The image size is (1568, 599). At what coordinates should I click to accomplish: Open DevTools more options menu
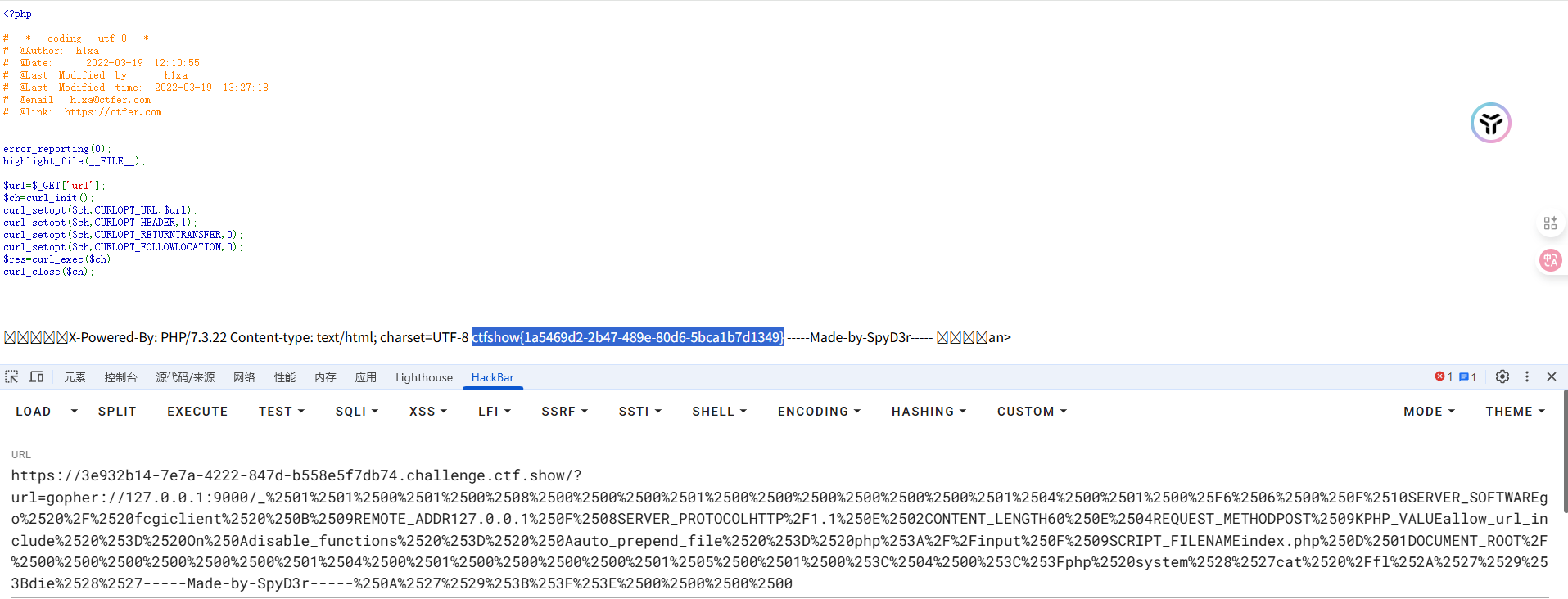click(x=1526, y=376)
